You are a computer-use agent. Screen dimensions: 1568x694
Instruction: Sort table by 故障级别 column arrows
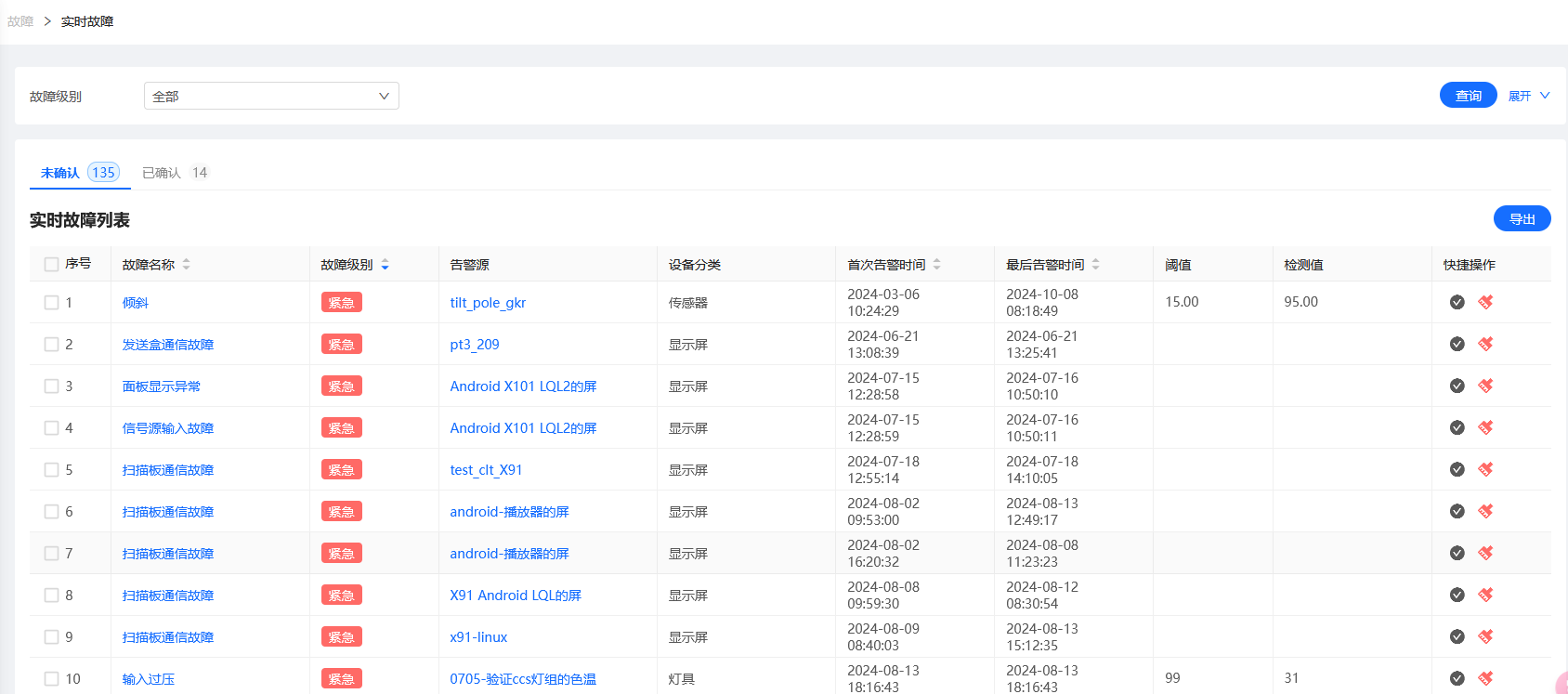pyautogui.click(x=385, y=265)
